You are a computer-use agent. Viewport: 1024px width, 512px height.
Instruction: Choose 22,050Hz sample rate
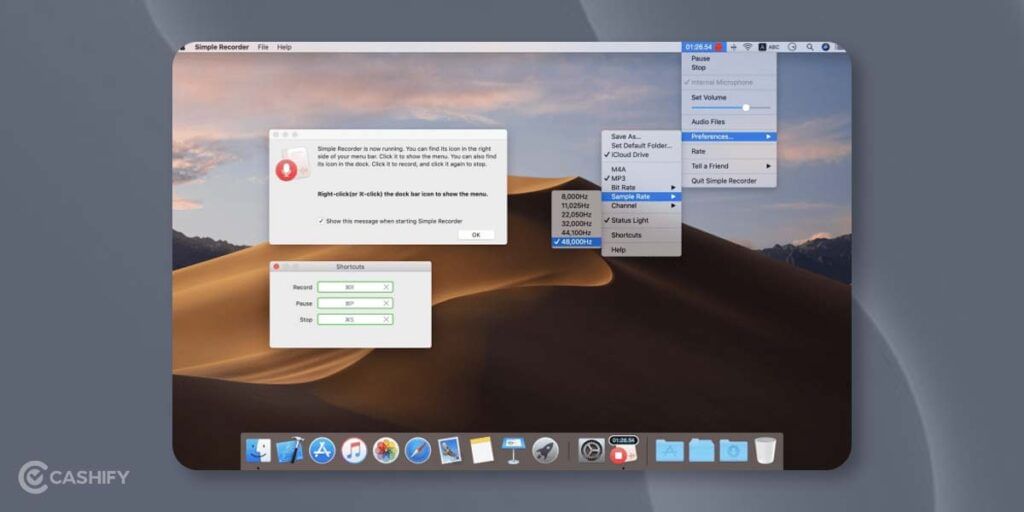click(577, 214)
